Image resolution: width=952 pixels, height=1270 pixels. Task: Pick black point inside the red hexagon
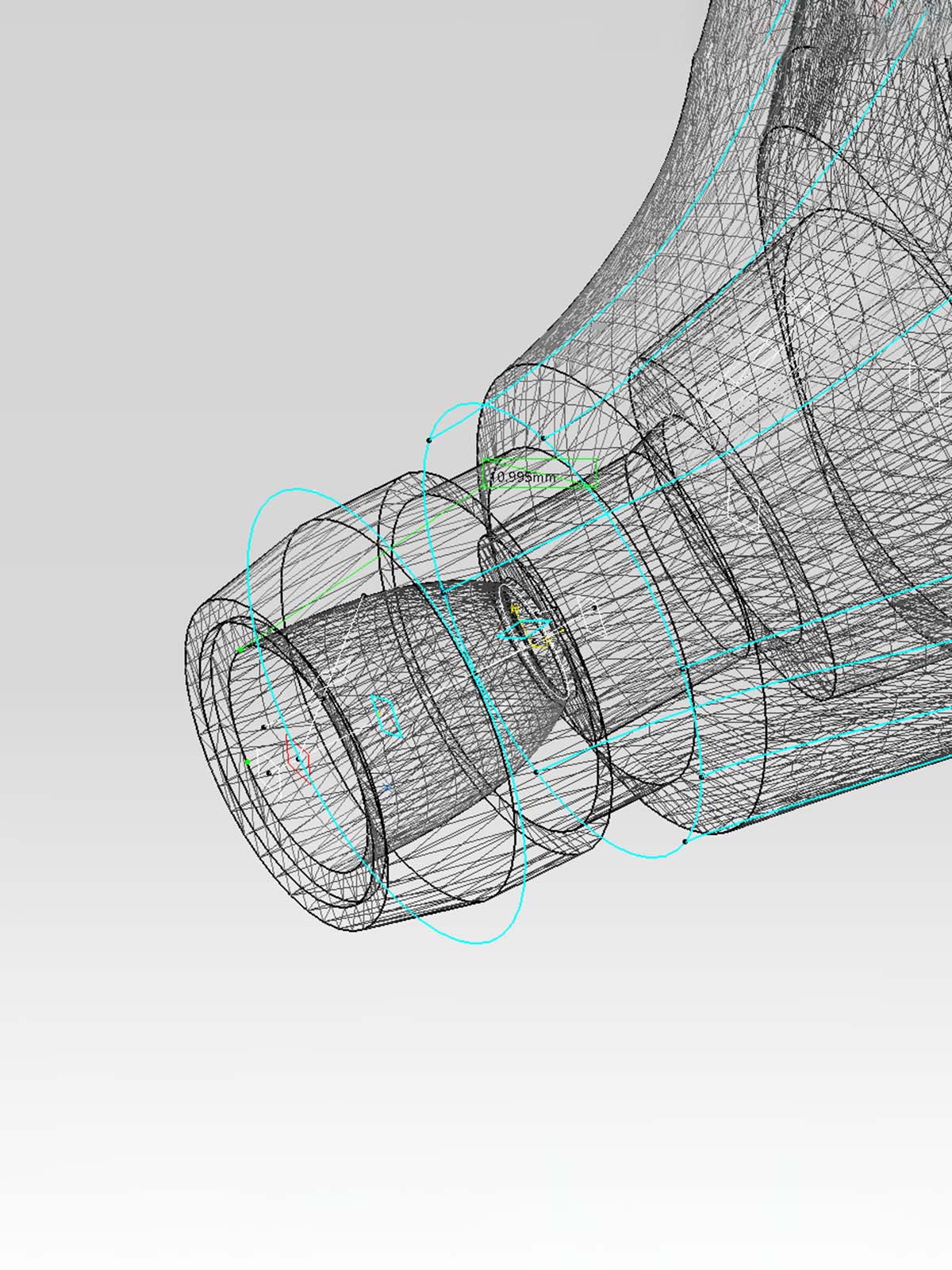coord(298,759)
